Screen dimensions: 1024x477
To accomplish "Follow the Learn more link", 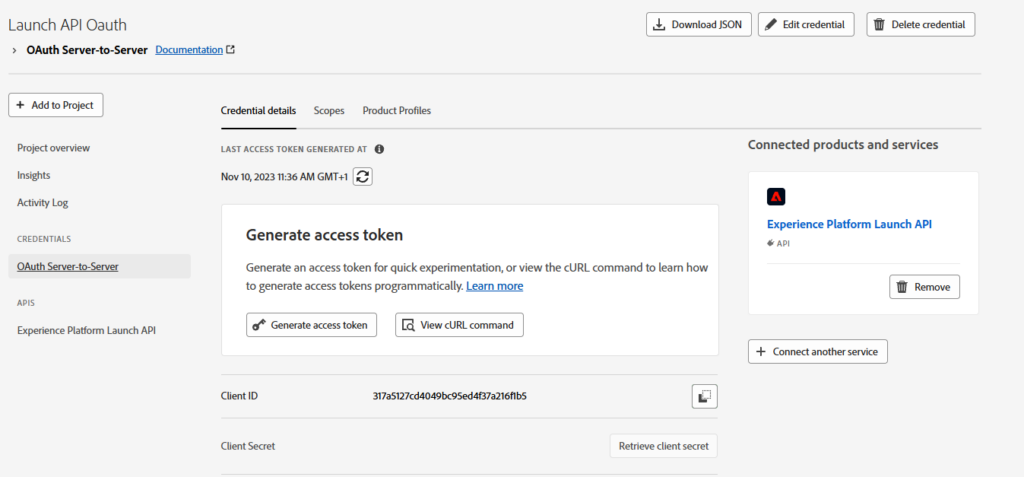I will [494, 286].
